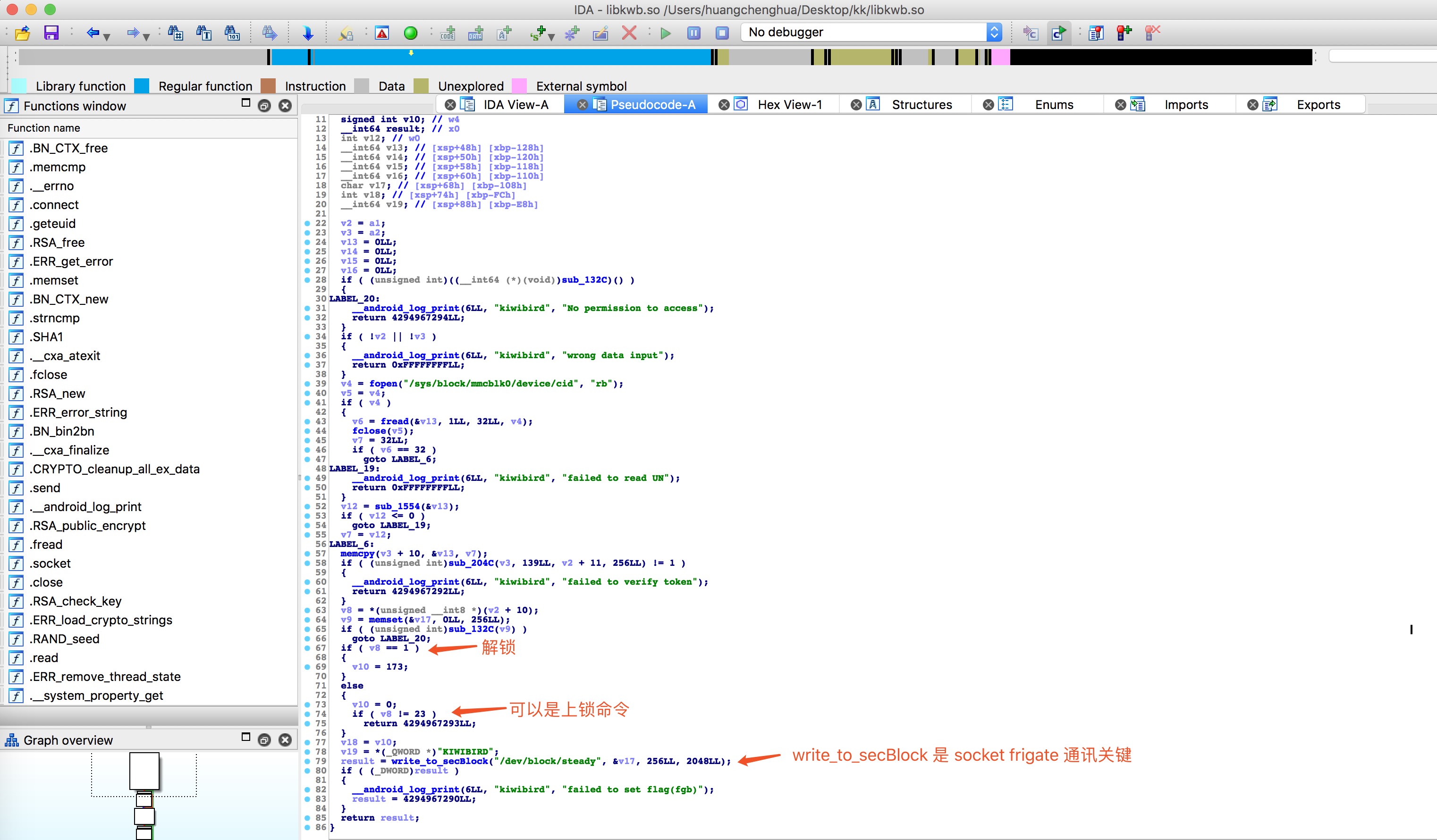
Task: Cancel the current analysis action
Action: (629, 33)
